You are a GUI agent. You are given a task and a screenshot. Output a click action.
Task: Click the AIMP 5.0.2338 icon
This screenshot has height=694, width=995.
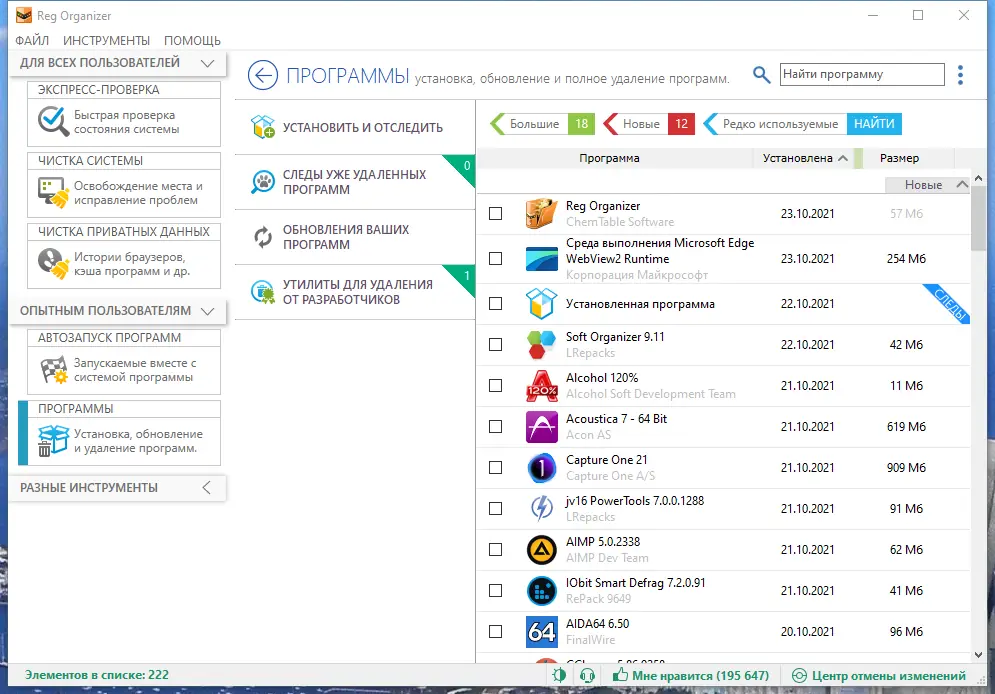(x=541, y=549)
